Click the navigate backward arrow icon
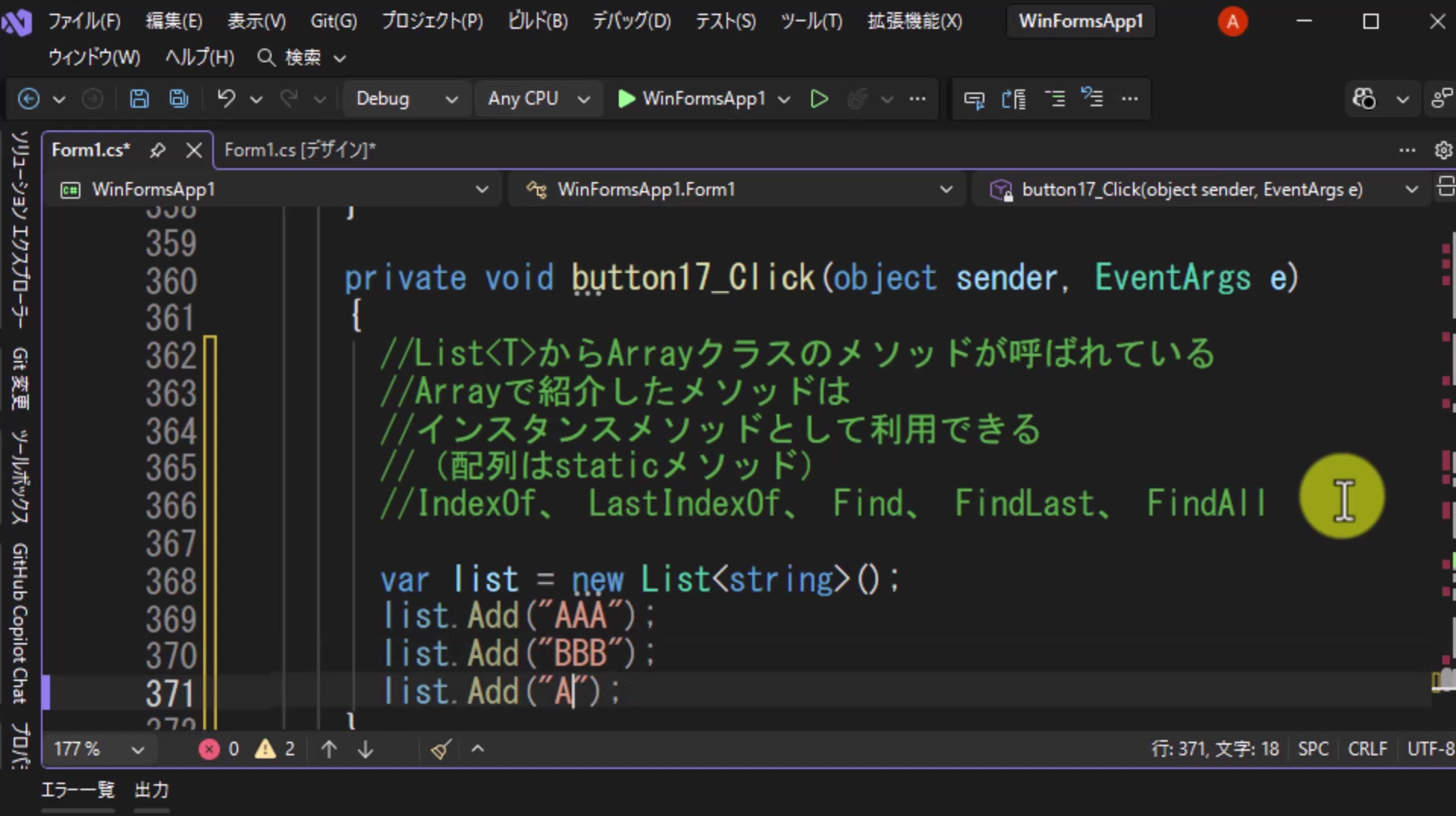 click(x=29, y=99)
